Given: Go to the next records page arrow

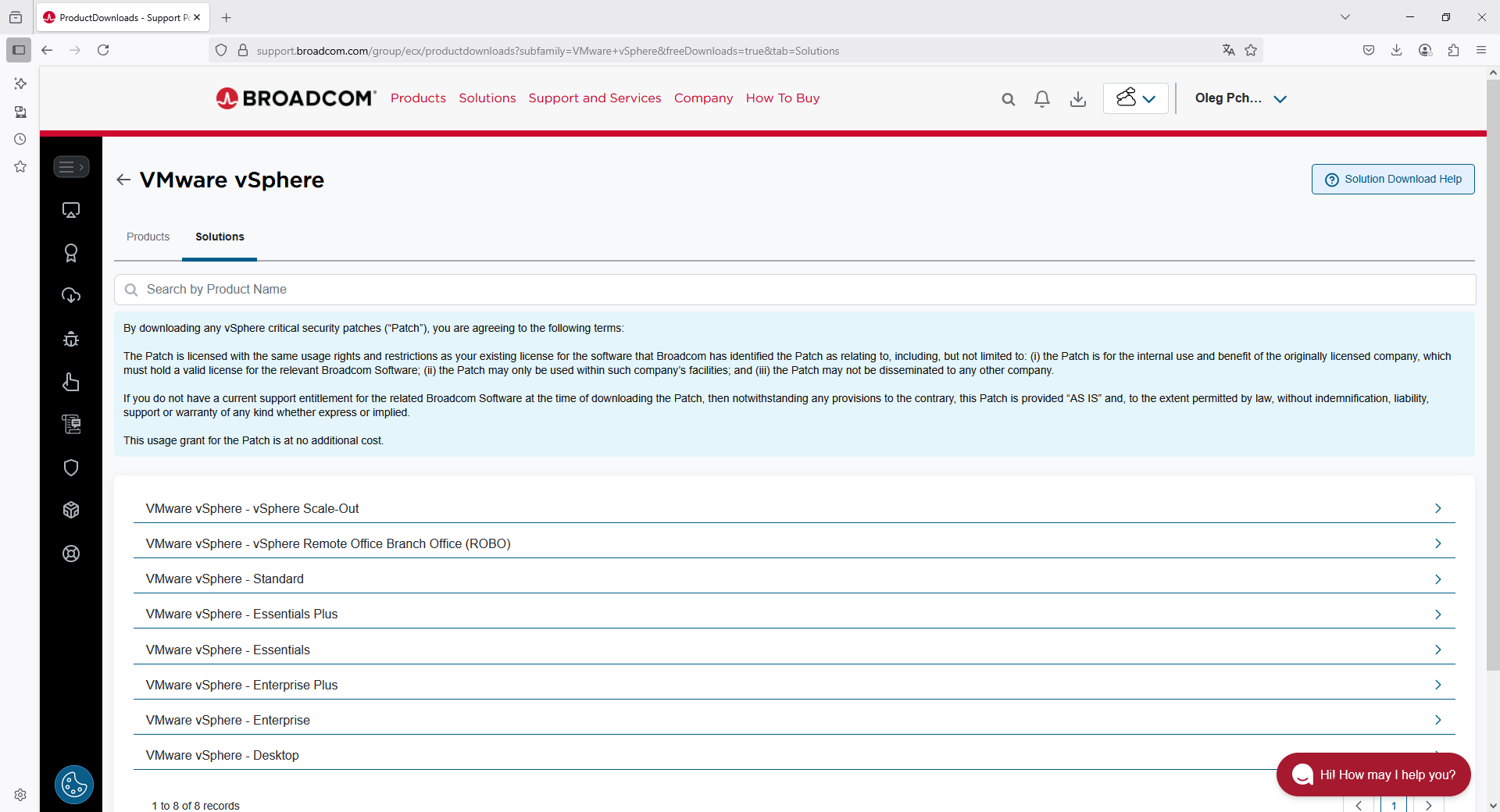Looking at the screenshot, I should (1429, 805).
